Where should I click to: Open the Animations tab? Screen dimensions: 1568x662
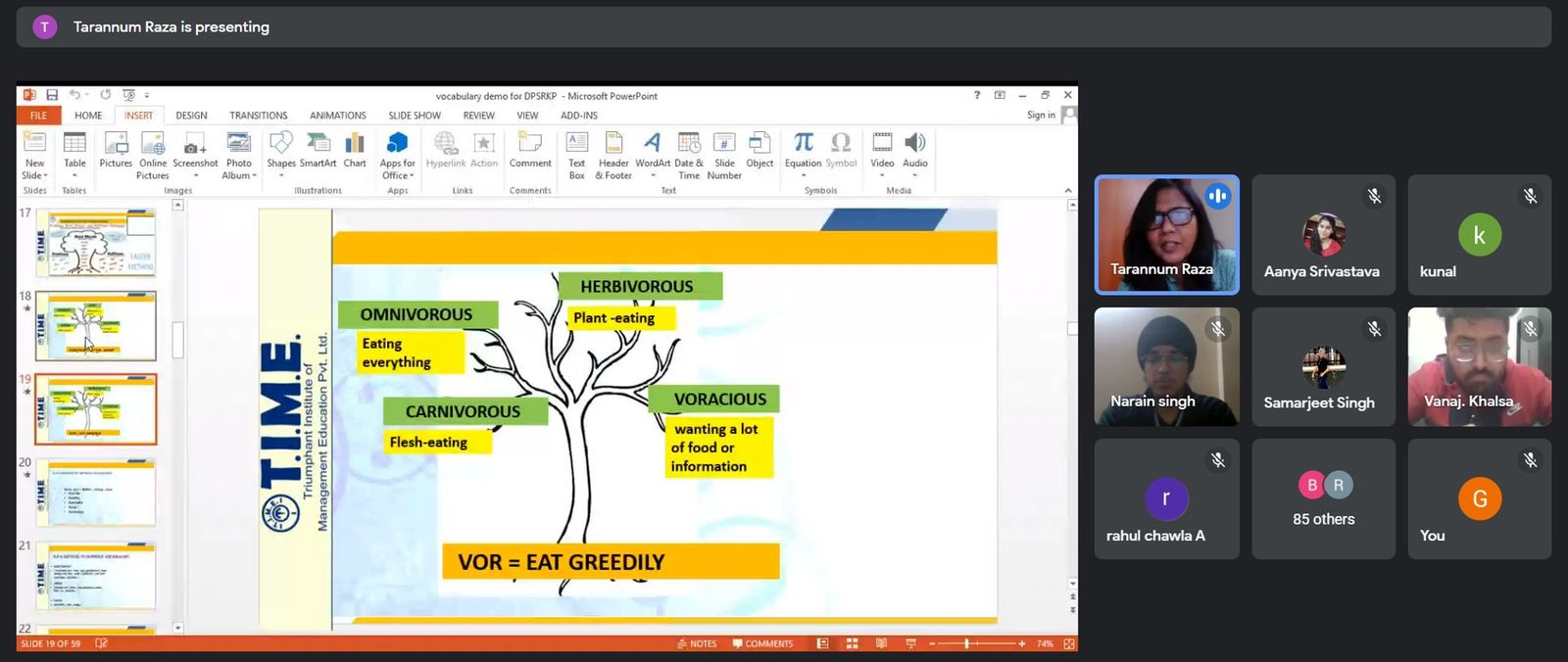337,116
